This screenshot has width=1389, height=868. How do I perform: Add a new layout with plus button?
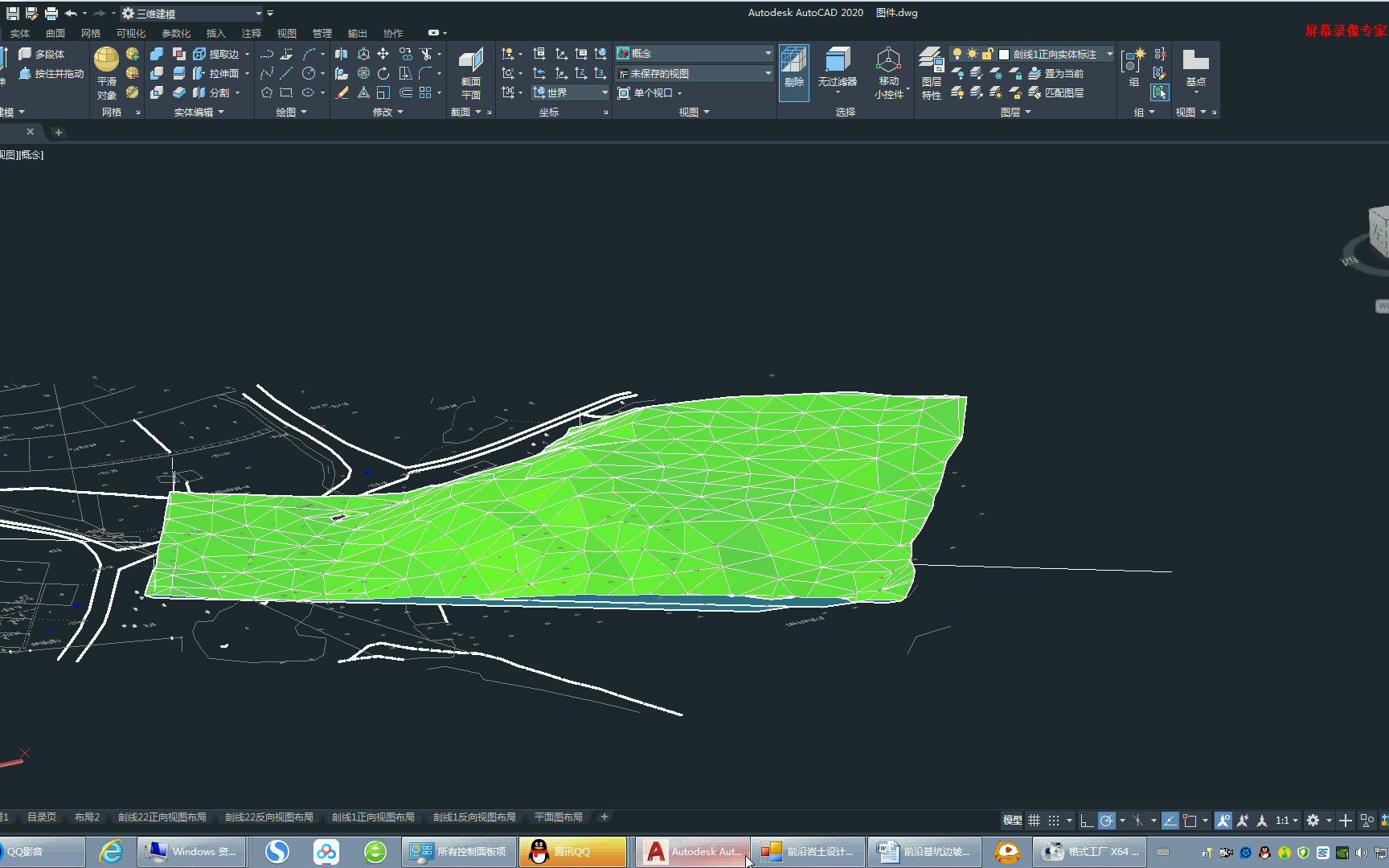click(604, 817)
